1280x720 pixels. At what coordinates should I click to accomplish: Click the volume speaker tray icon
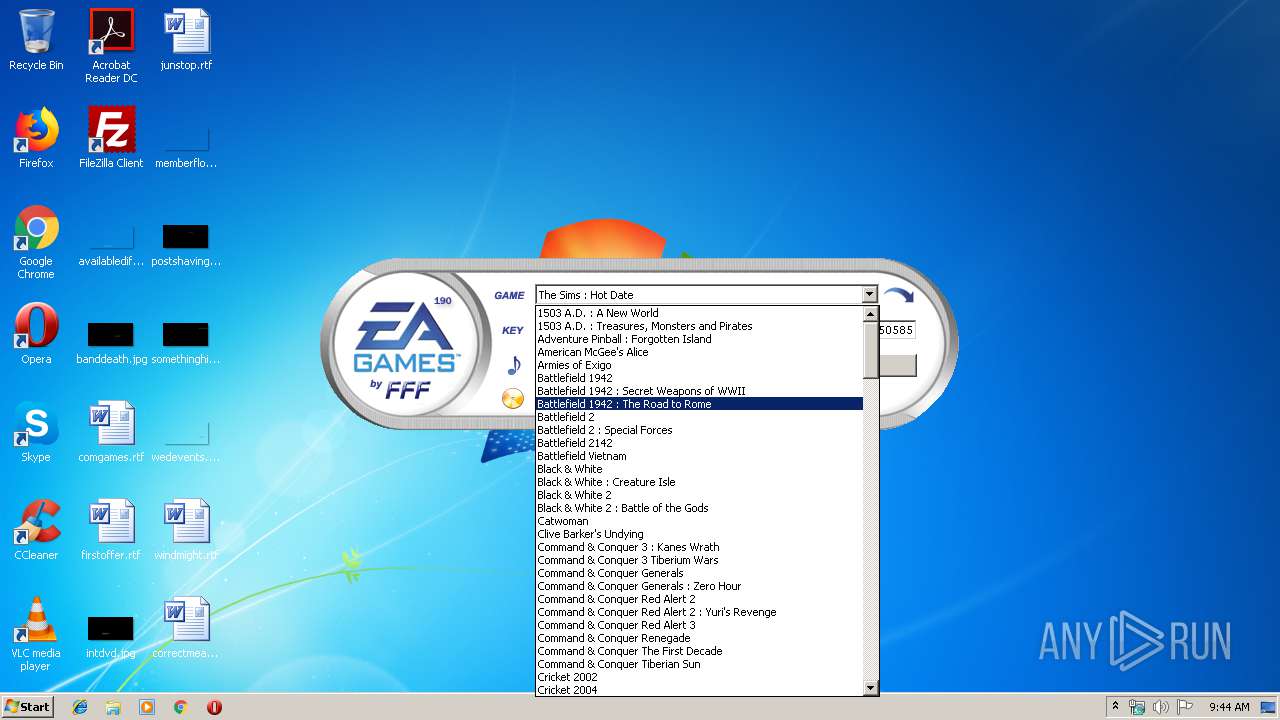tap(1160, 707)
